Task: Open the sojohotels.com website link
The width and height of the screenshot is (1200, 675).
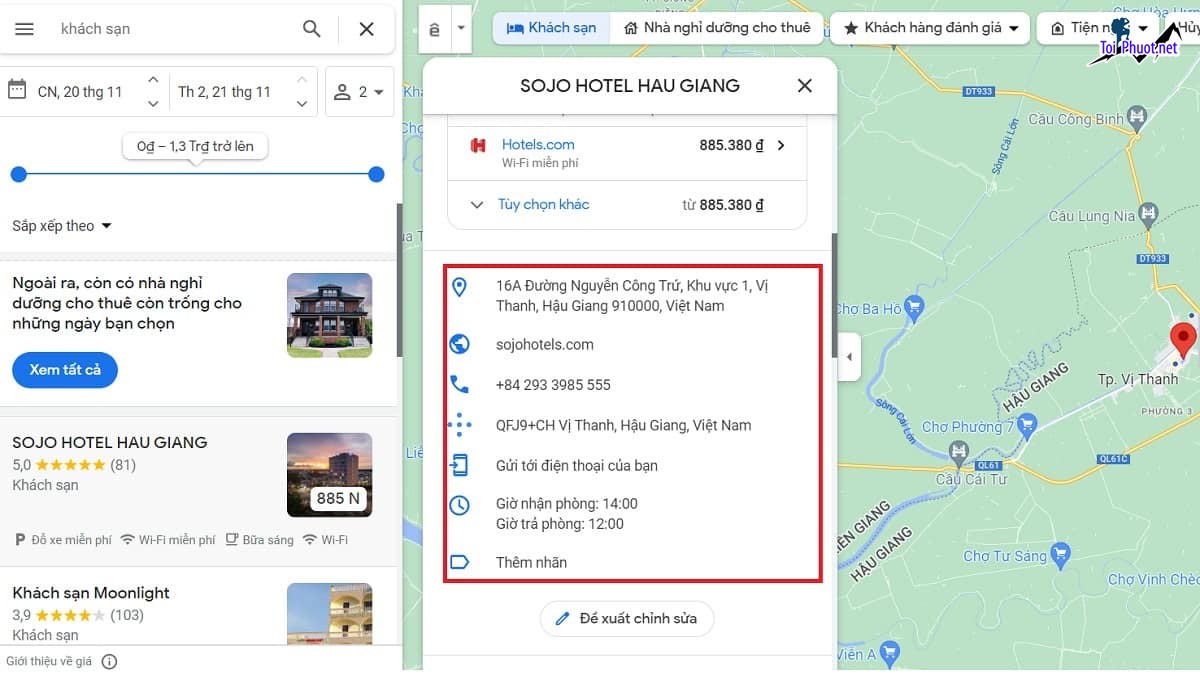Action: tap(545, 345)
